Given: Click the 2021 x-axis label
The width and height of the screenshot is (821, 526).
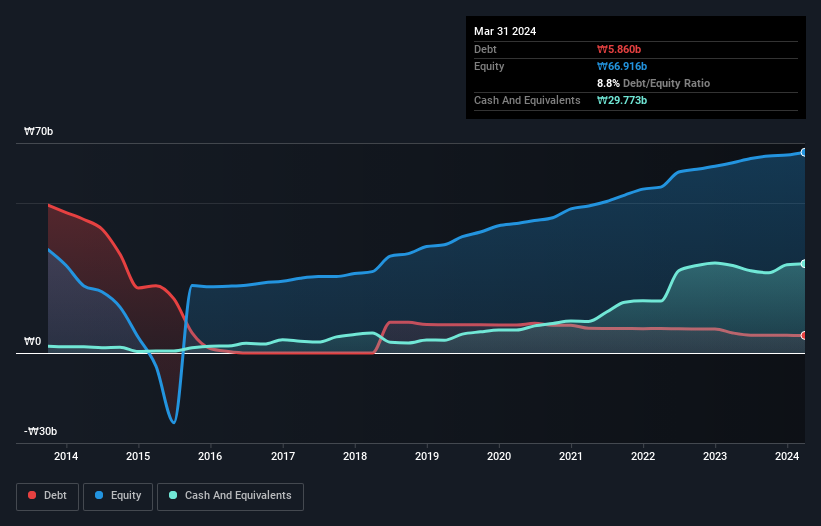Looking at the screenshot, I should (571, 456).
